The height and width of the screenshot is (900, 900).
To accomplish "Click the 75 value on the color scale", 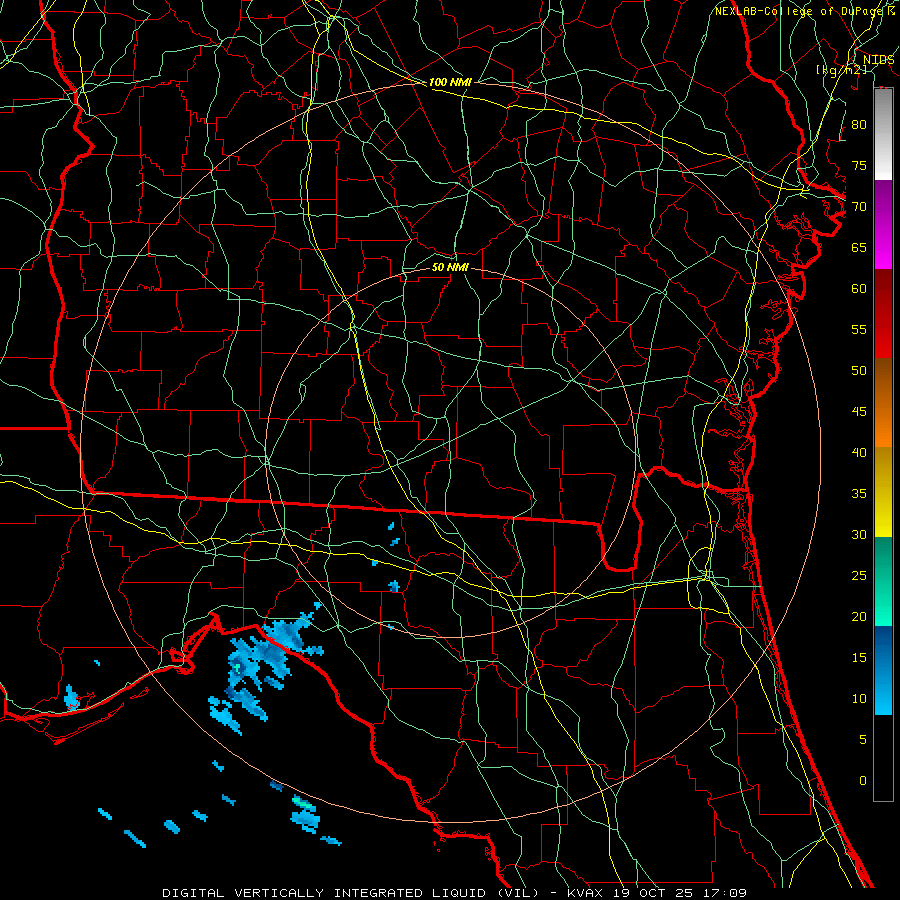I will pos(859,165).
